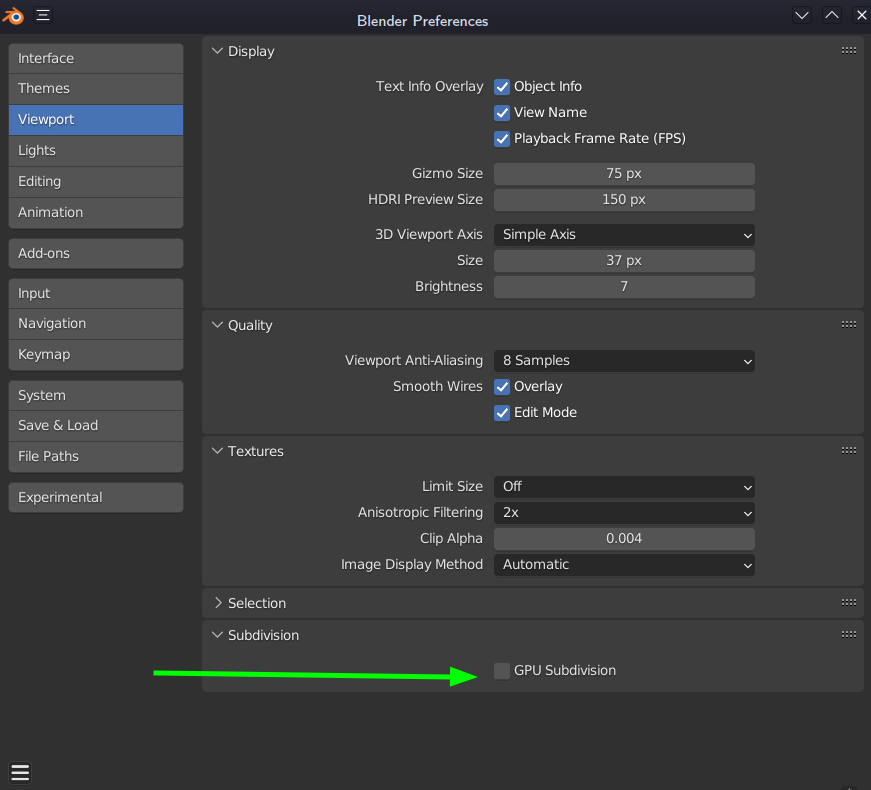Screen dimensions: 871x790
Task: Open the File Paths tab
Action: (96, 457)
